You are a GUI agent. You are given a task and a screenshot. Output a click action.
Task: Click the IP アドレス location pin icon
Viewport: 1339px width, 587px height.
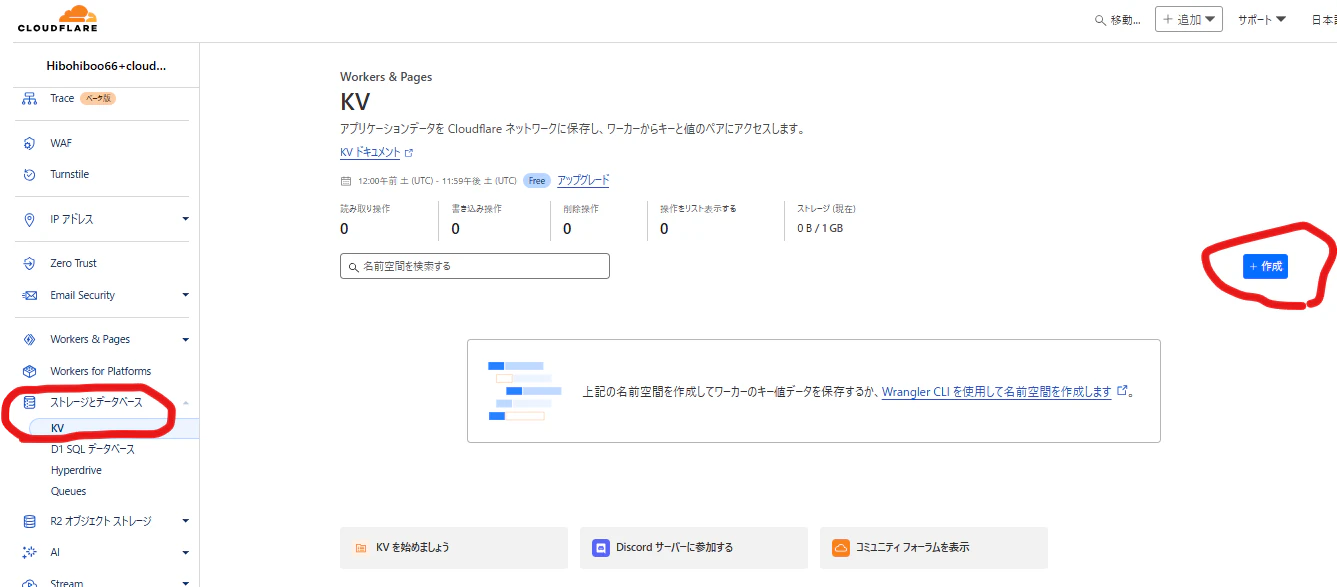pyautogui.click(x=29, y=219)
